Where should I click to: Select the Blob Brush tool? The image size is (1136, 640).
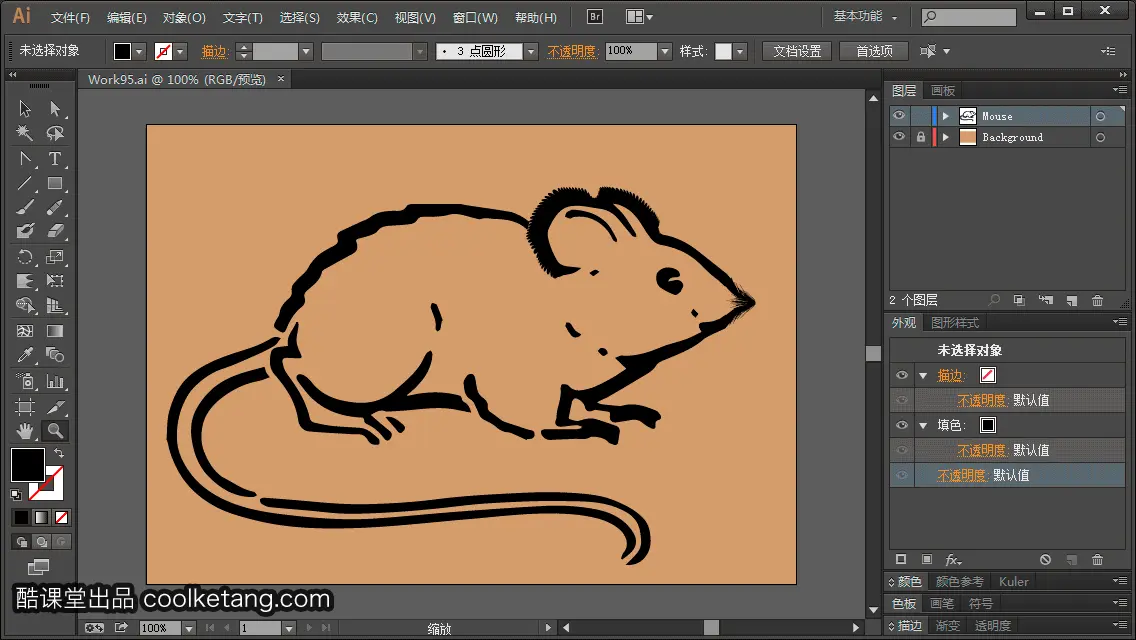tap(25, 231)
